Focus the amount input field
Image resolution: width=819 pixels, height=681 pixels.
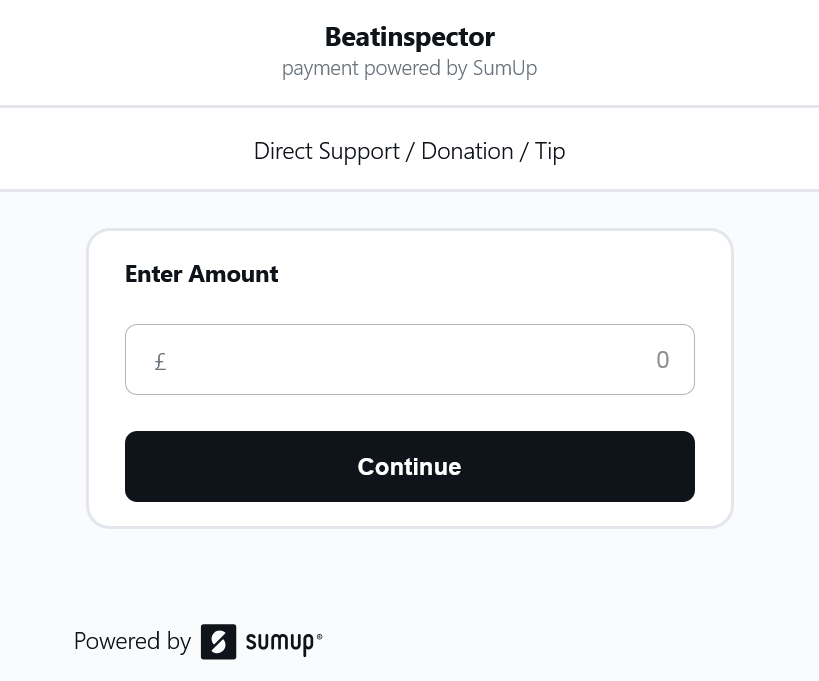click(409, 360)
